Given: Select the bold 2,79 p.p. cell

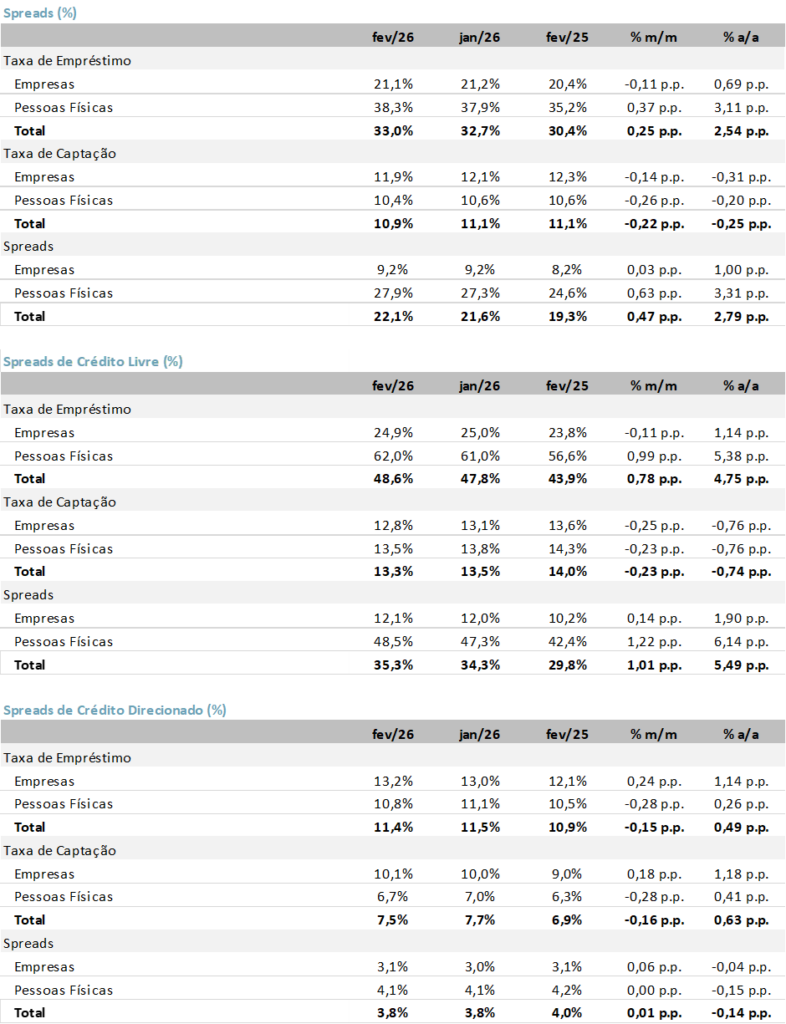Looking at the screenshot, I should pyautogui.click(x=741, y=316).
